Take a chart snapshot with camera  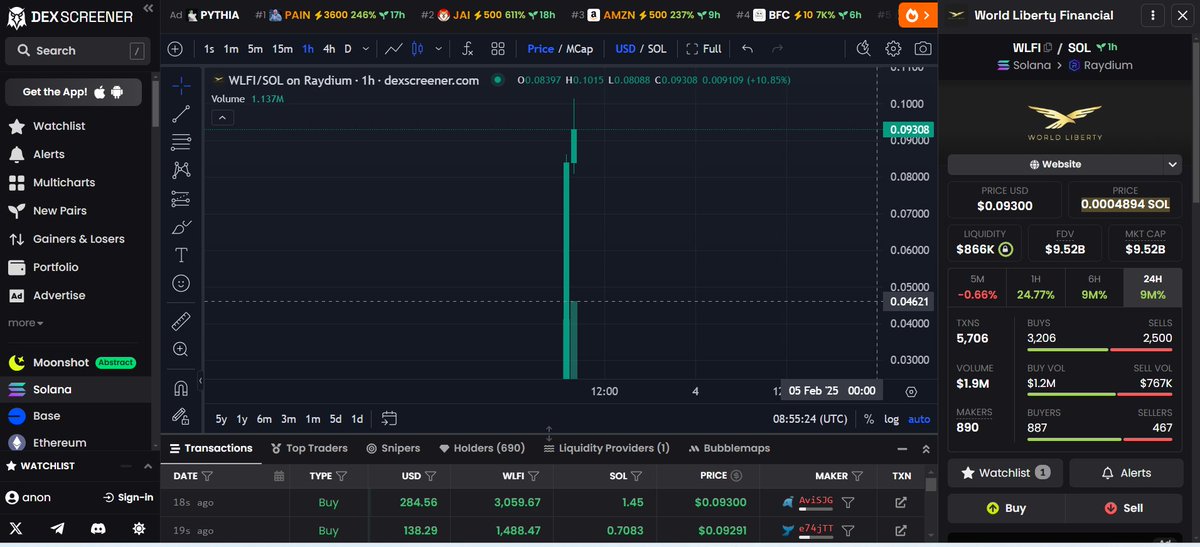pos(923,48)
